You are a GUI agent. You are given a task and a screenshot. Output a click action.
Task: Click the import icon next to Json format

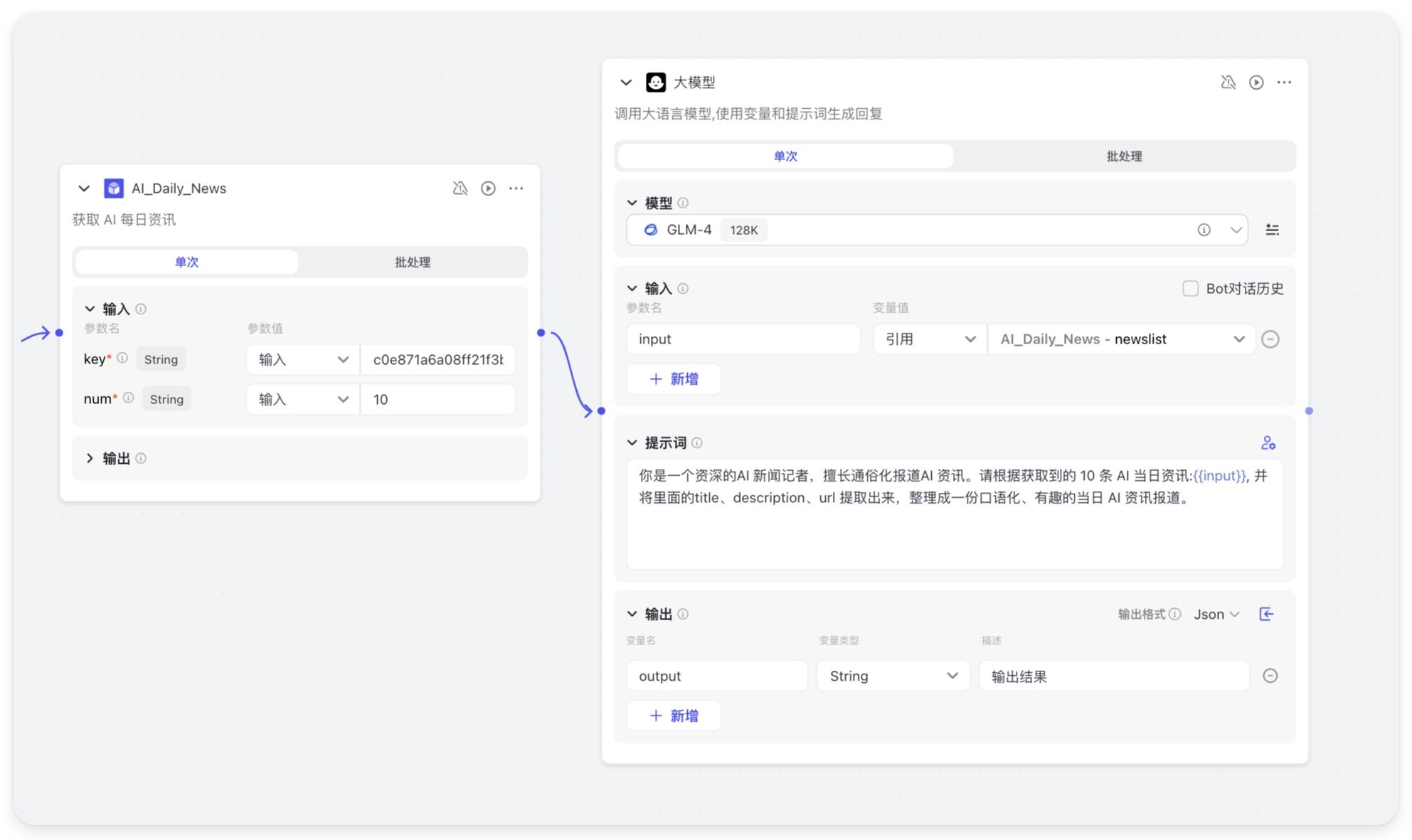(1266, 614)
